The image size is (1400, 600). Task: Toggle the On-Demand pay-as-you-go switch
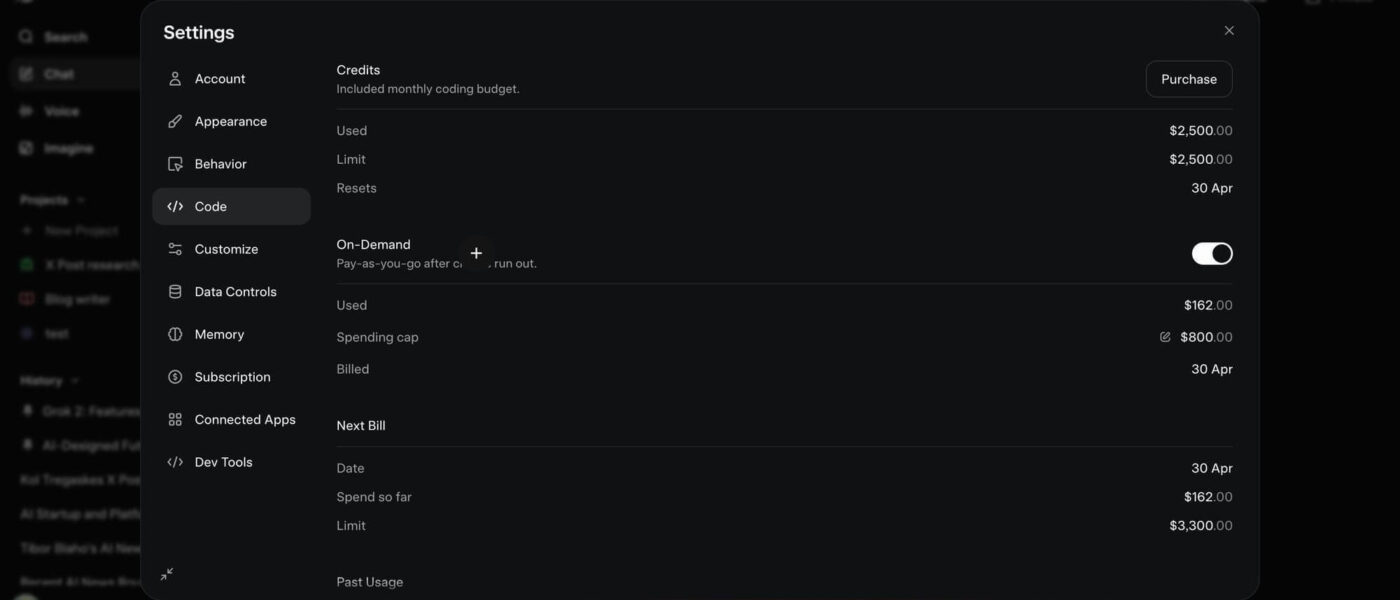click(x=1212, y=252)
